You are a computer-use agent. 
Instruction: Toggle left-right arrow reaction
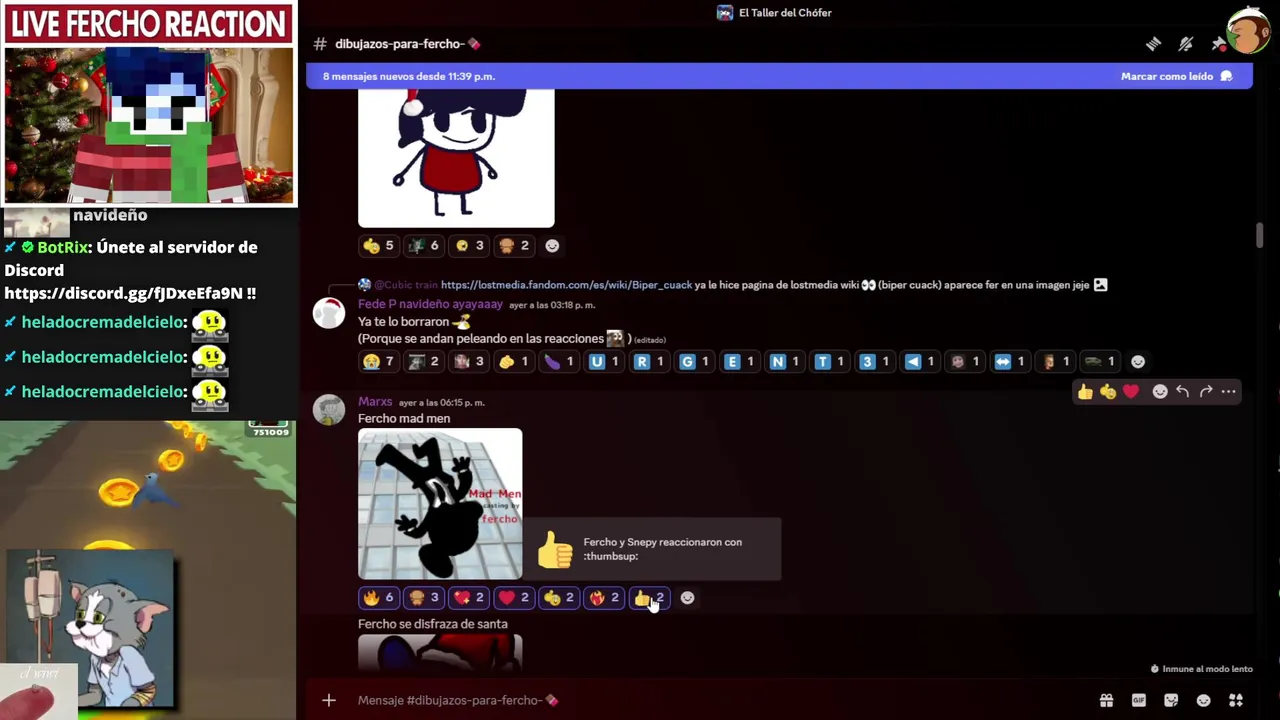click(1009, 361)
